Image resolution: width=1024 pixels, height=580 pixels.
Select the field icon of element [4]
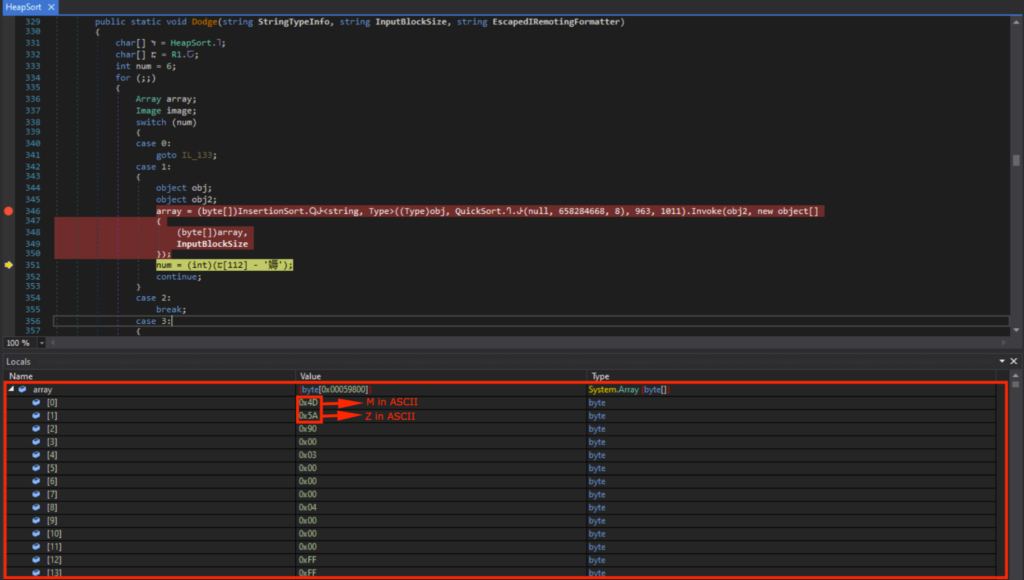[37, 454]
